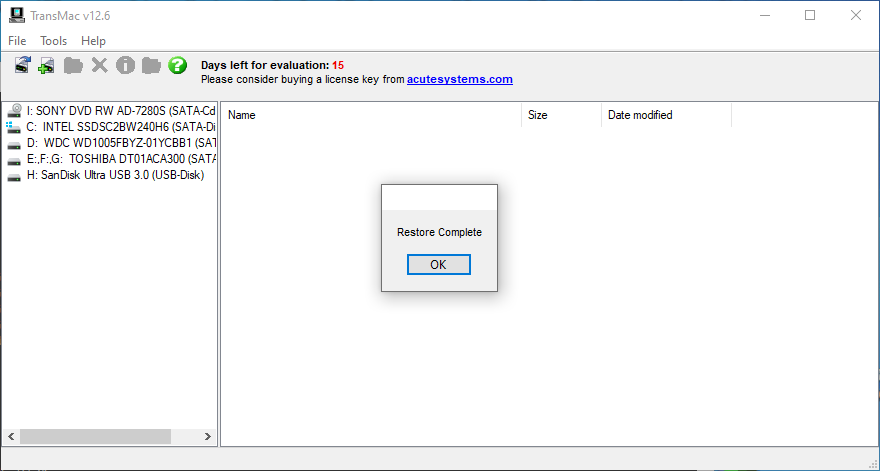
Task: Open the Tools menu
Action: (x=54, y=41)
